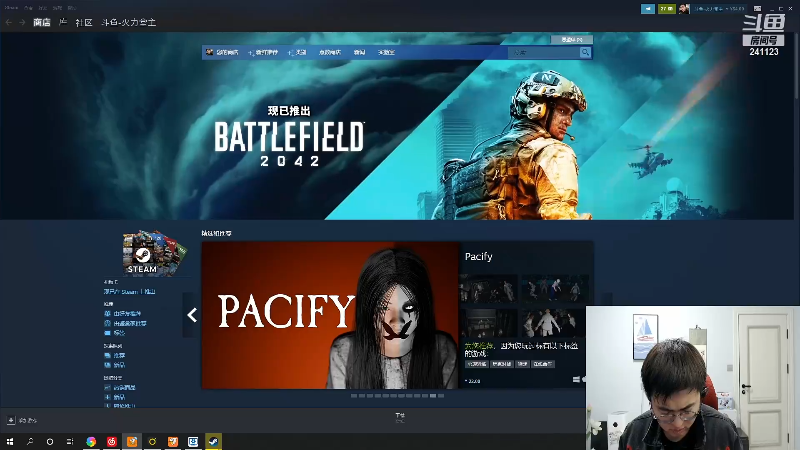Open the 新闻 news link in store nav

[x=360, y=52]
